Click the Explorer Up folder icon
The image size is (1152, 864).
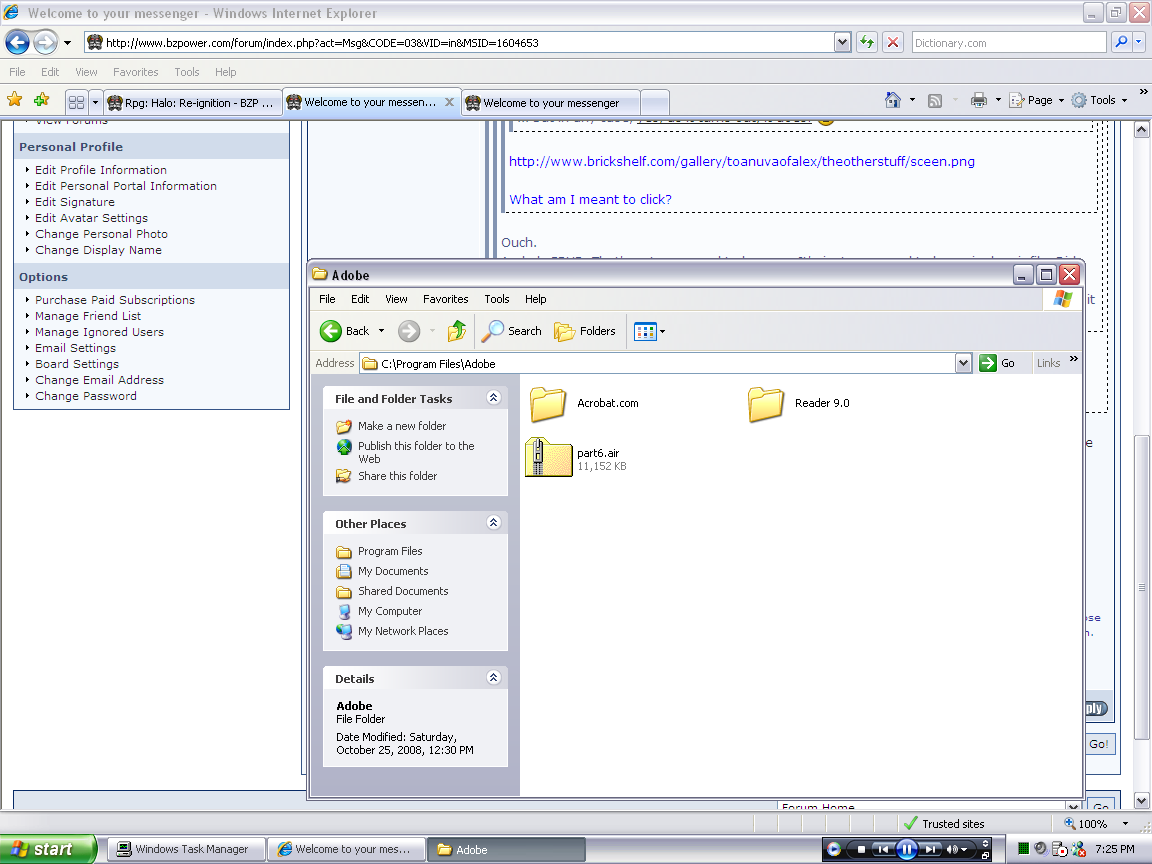click(x=457, y=331)
